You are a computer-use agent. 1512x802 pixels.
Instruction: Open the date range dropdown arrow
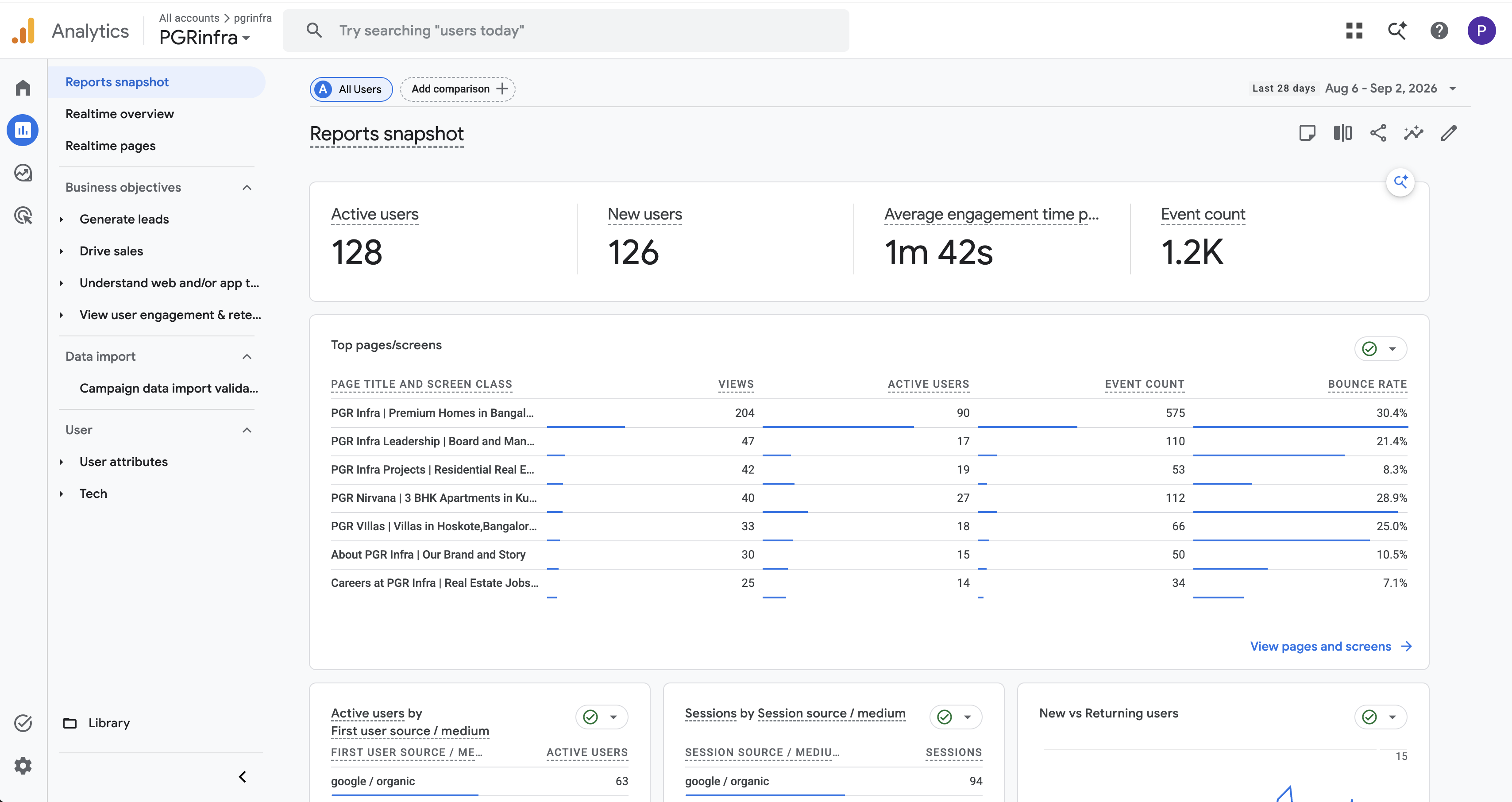pos(1453,89)
